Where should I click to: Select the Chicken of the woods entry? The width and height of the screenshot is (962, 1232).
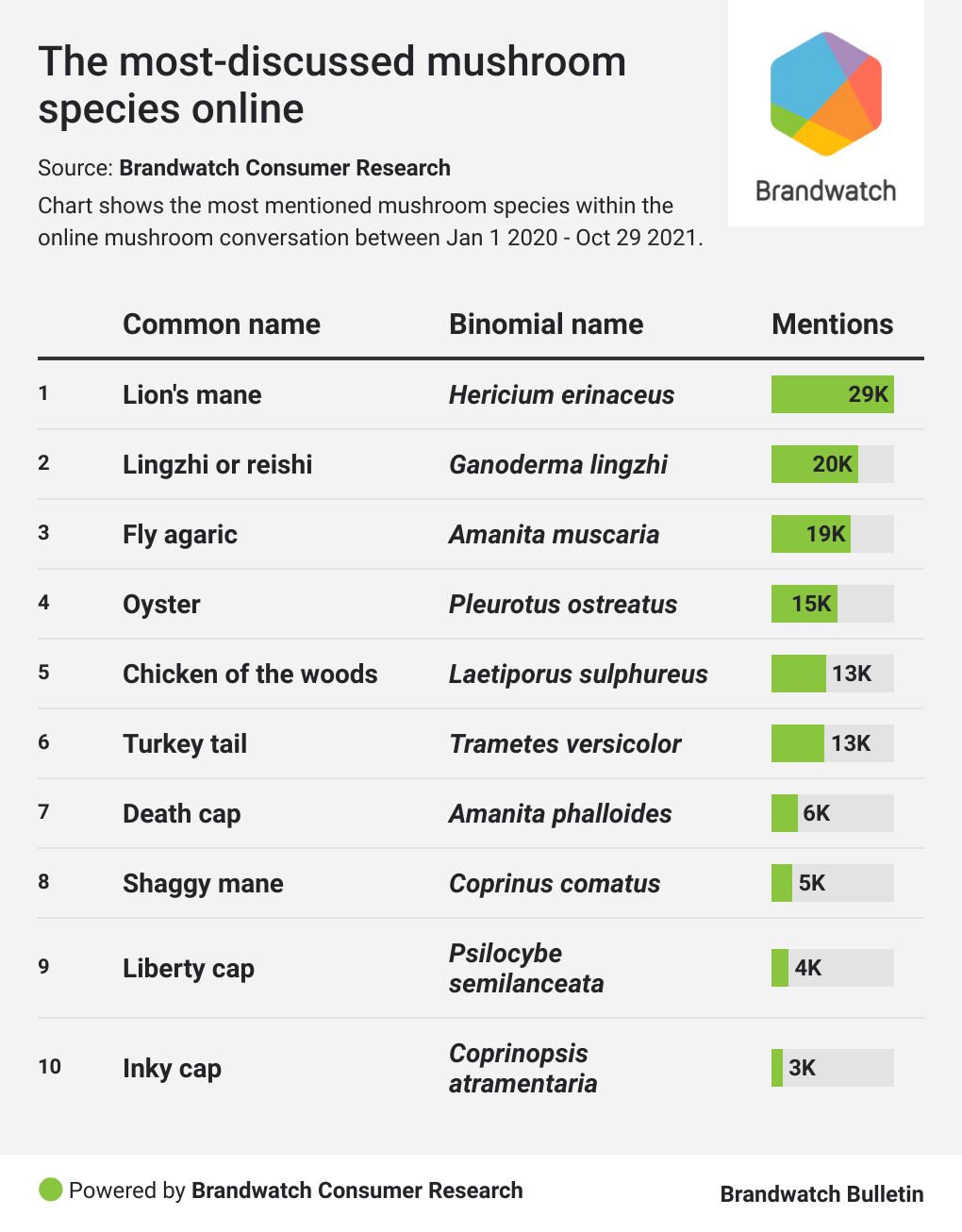[x=250, y=674]
